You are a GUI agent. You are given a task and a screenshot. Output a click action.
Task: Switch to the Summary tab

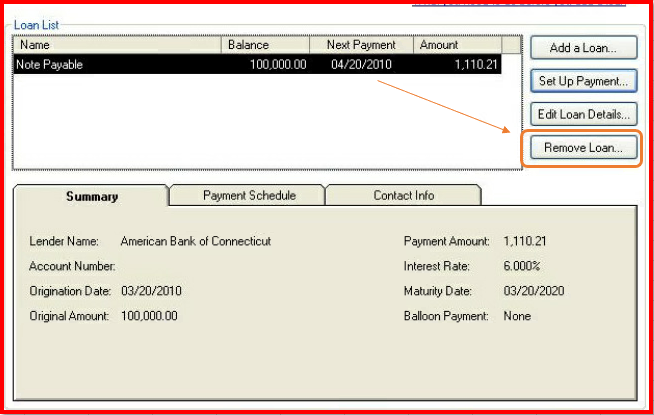(91, 196)
